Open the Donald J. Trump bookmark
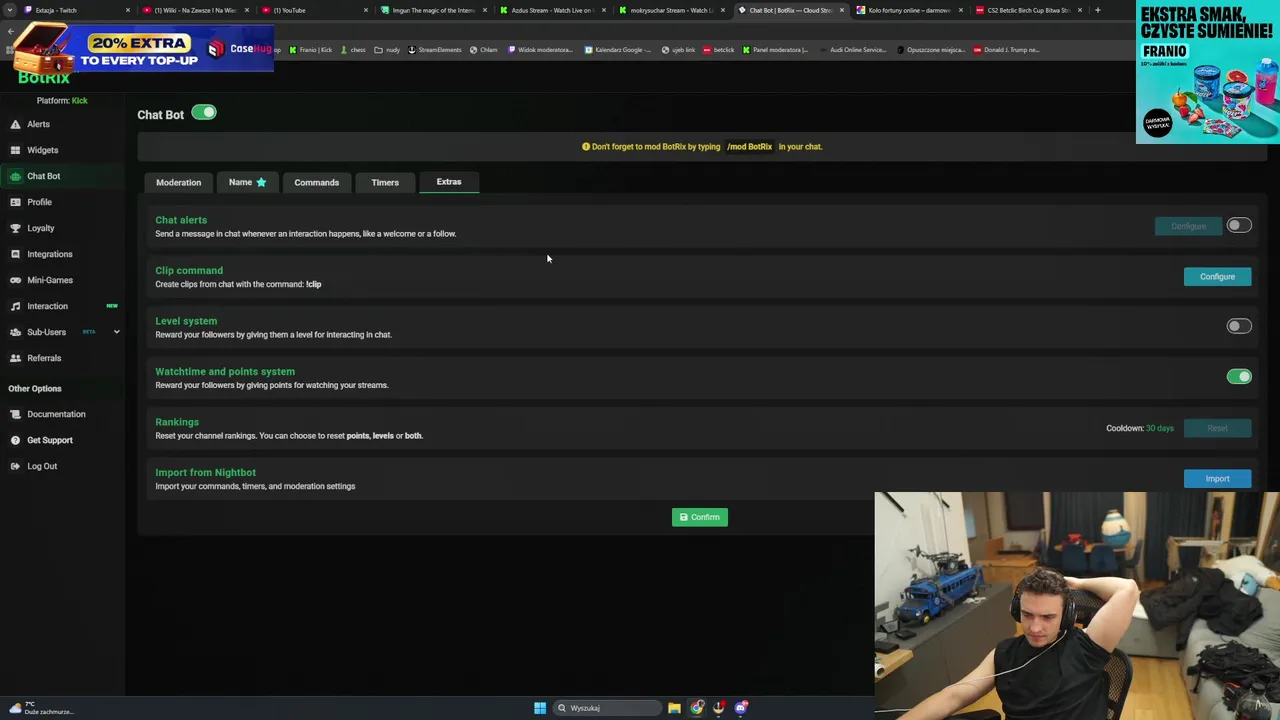1280x720 pixels. (1007, 50)
